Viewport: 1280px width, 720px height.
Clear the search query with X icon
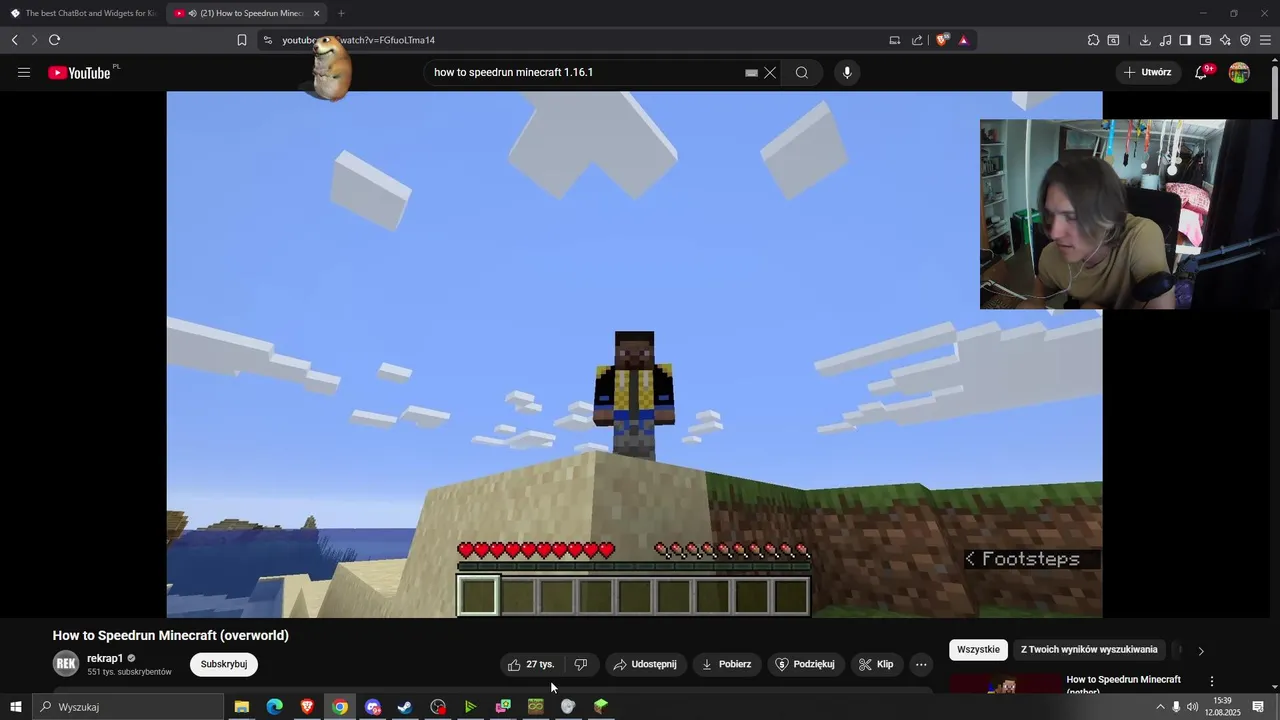click(770, 72)
